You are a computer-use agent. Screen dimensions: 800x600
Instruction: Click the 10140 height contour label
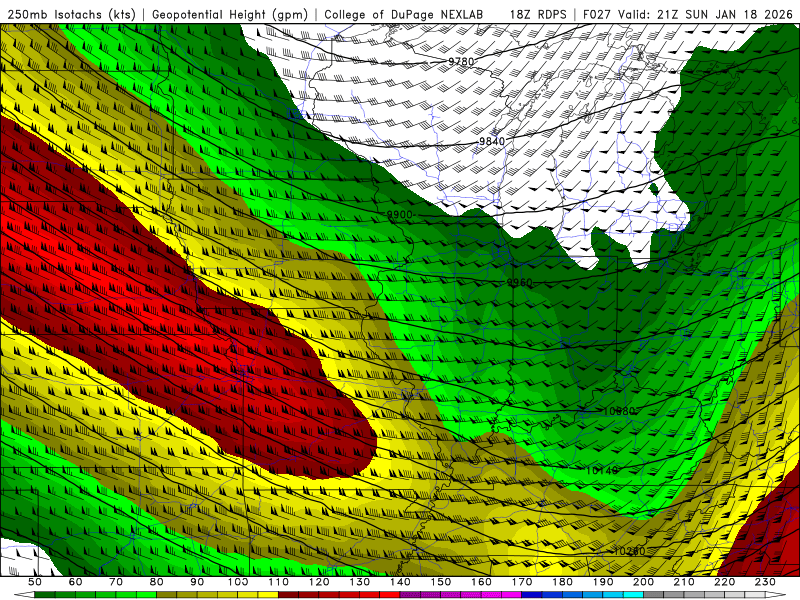click(602, 470)
